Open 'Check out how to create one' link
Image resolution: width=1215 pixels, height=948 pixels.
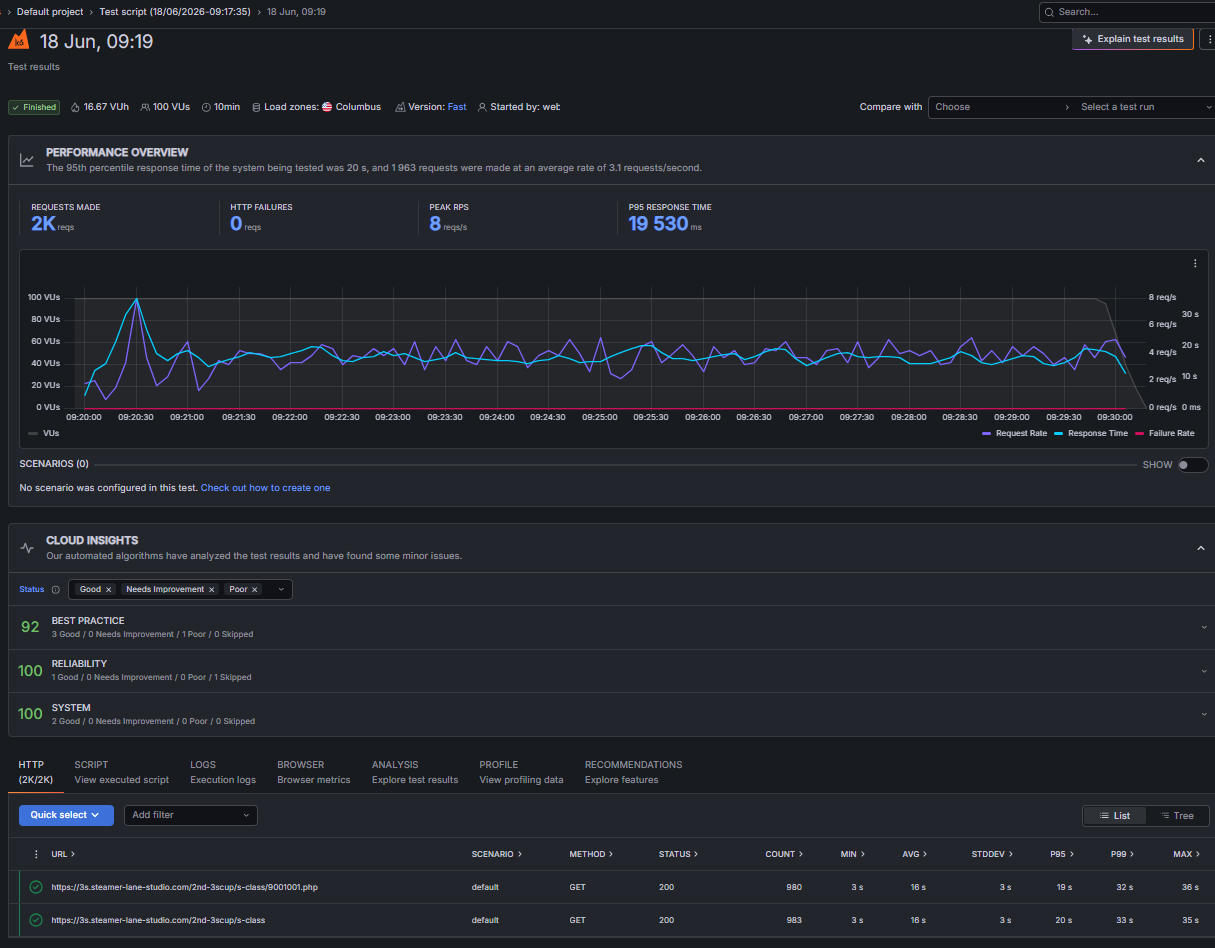pos(265,488)
